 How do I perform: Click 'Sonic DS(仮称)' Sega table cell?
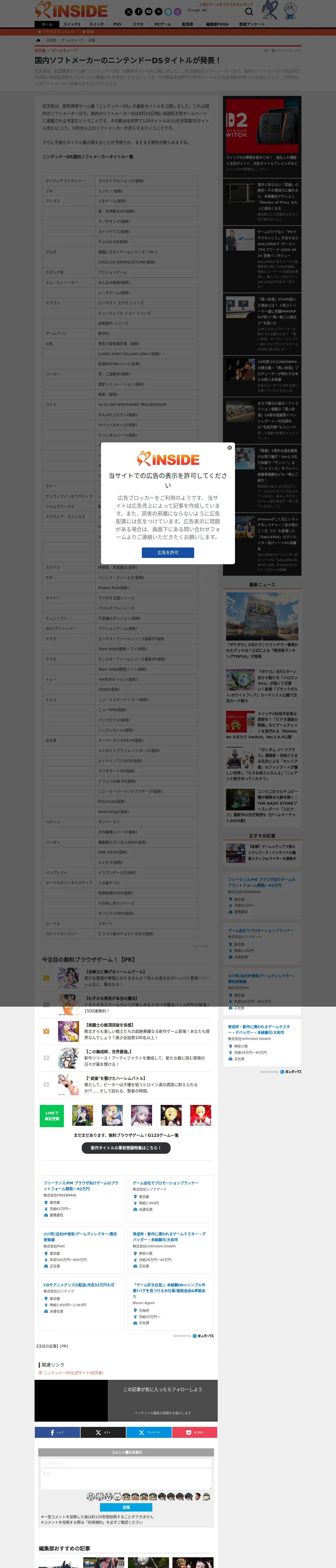(146, 577)
